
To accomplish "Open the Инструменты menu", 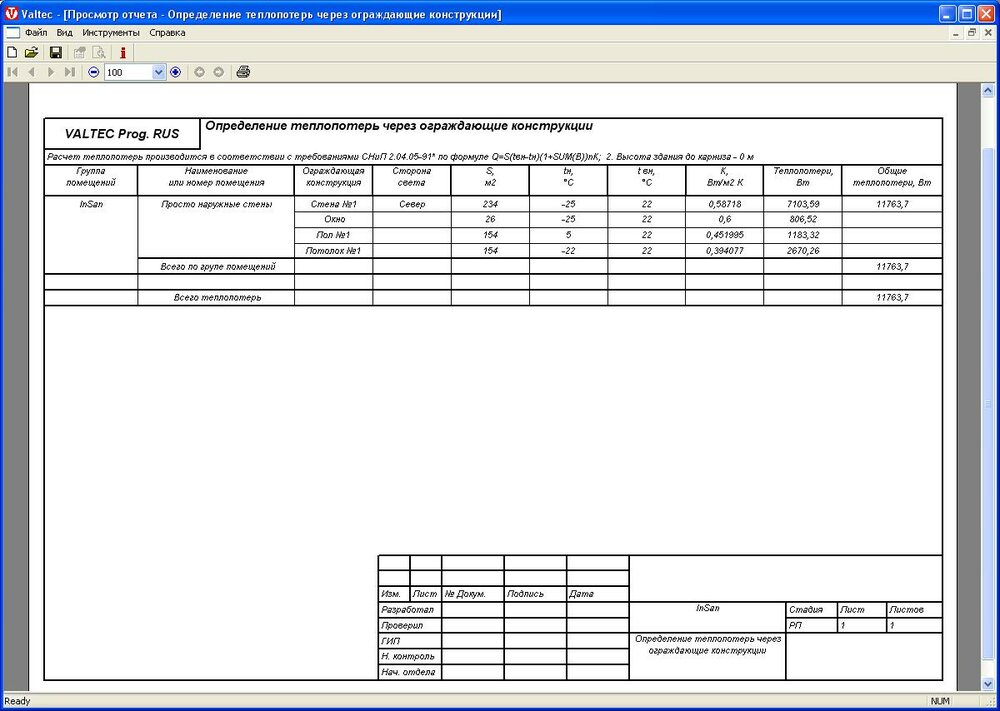I will (111, 33).
